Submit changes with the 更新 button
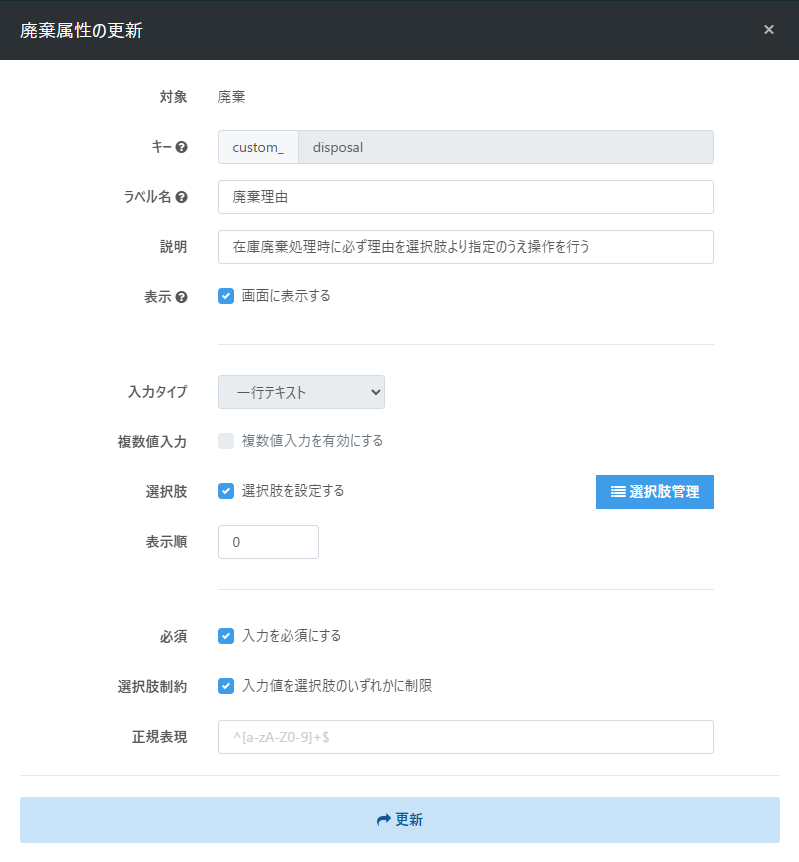The width and height of the screenshot is (799, 862). pos(400,820)
